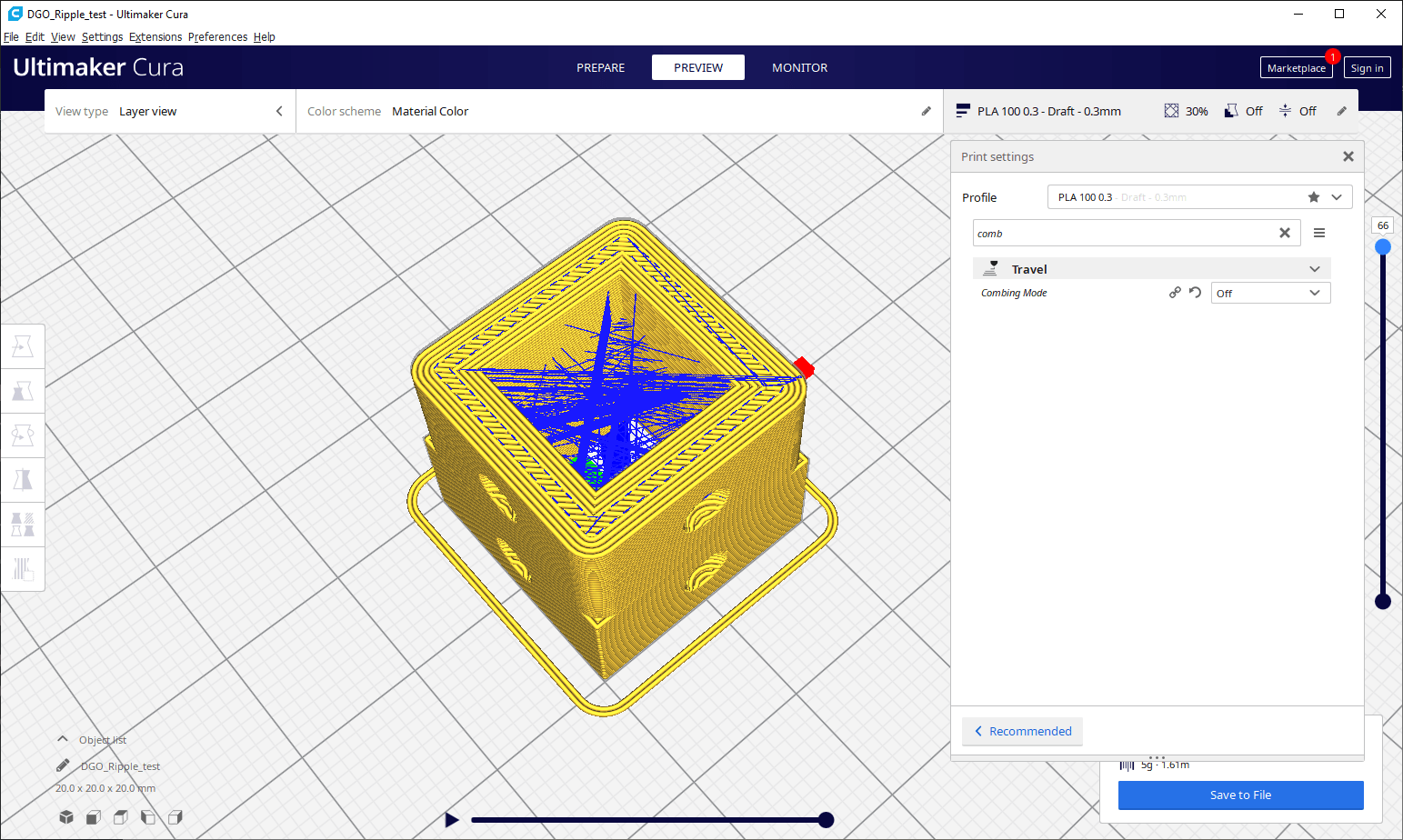Open Per Model Settings tool

tap(23, 525)
